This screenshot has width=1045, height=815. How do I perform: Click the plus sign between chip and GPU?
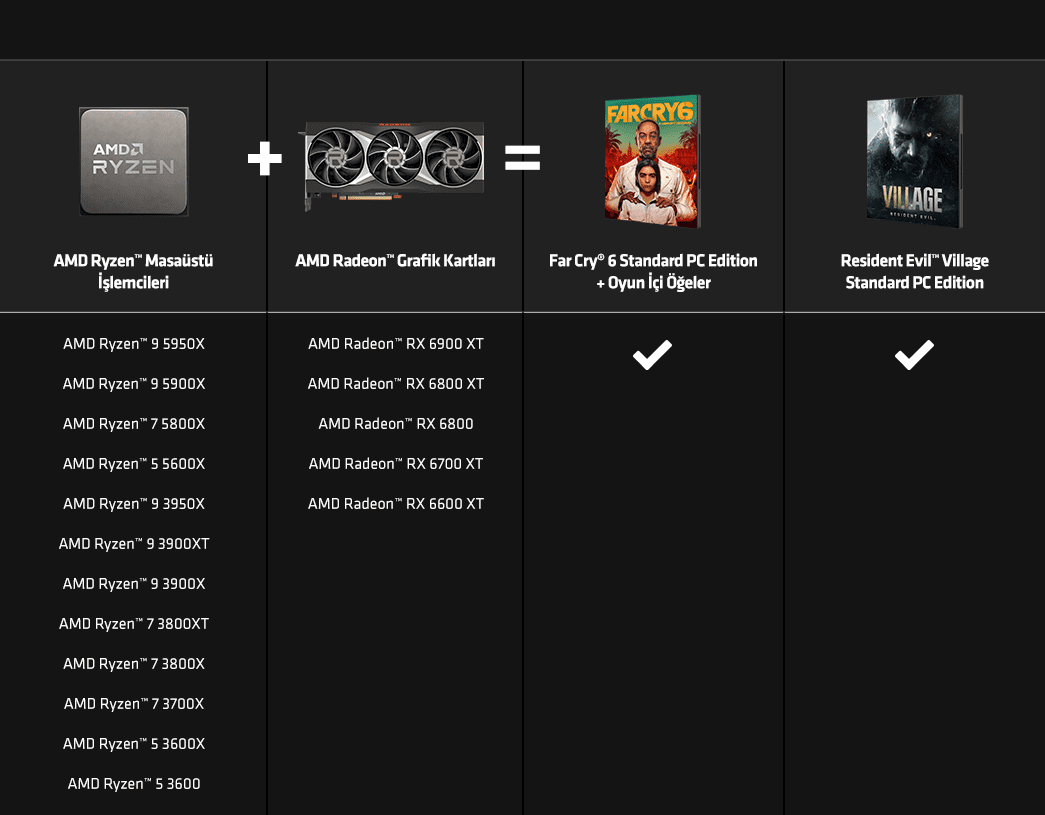(265, 159)
